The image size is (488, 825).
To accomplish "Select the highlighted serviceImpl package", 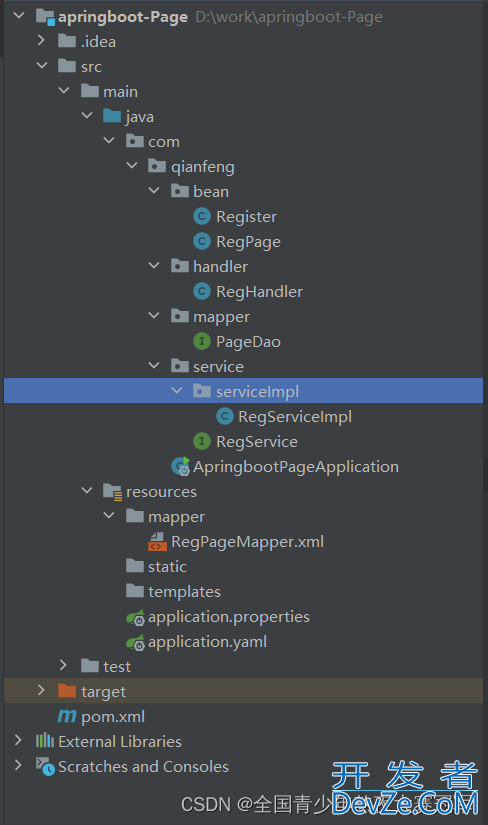I will (x=243, y=390).
